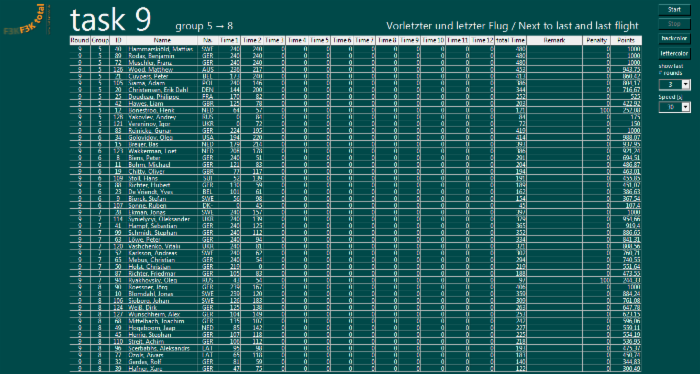Click the Na. nationality column header
Image resolution: width=700 pixels, height=374 pixels.
(x=208, y=40)
